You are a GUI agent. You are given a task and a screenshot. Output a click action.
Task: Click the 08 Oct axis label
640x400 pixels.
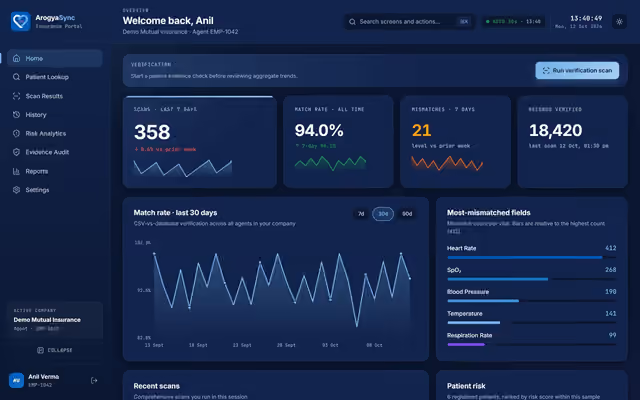pos(374,345)
